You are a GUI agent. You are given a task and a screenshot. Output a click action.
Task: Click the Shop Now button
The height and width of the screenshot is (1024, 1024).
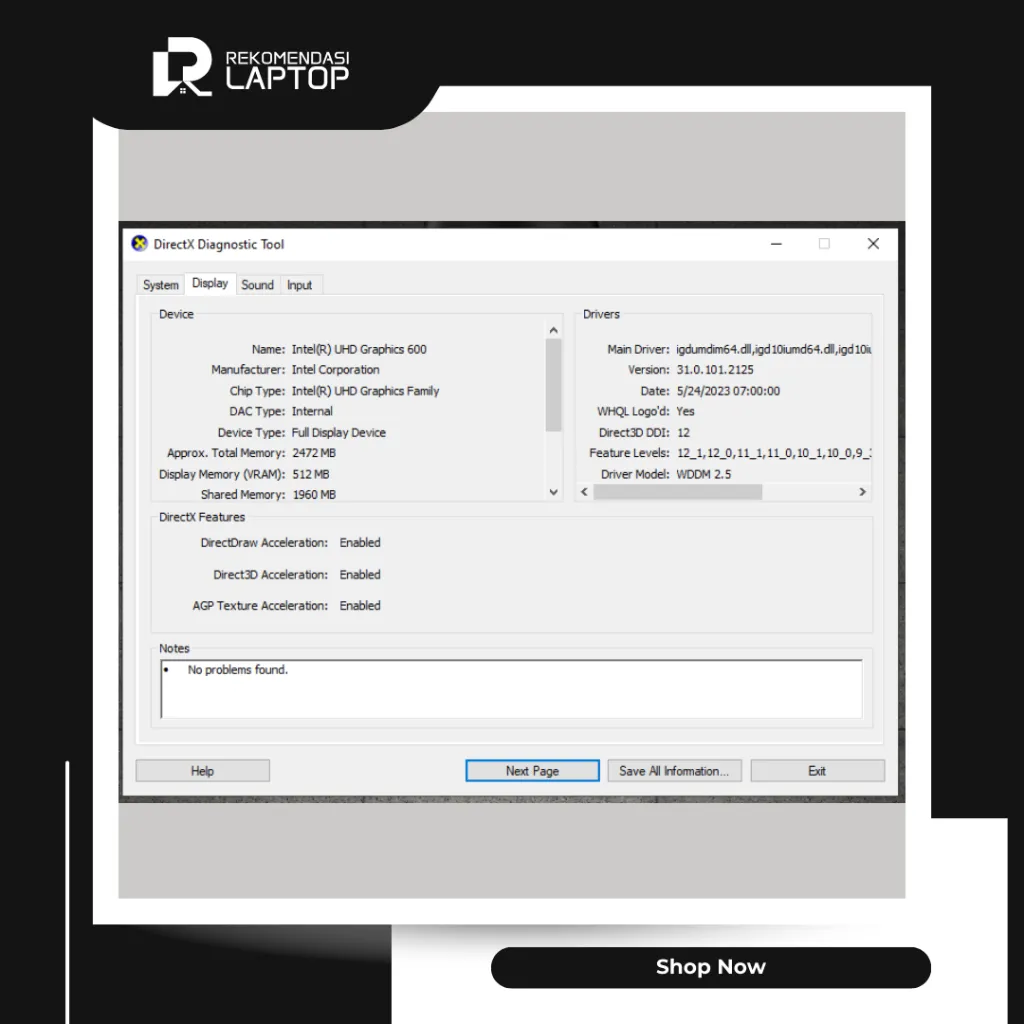tap(710, 967)
